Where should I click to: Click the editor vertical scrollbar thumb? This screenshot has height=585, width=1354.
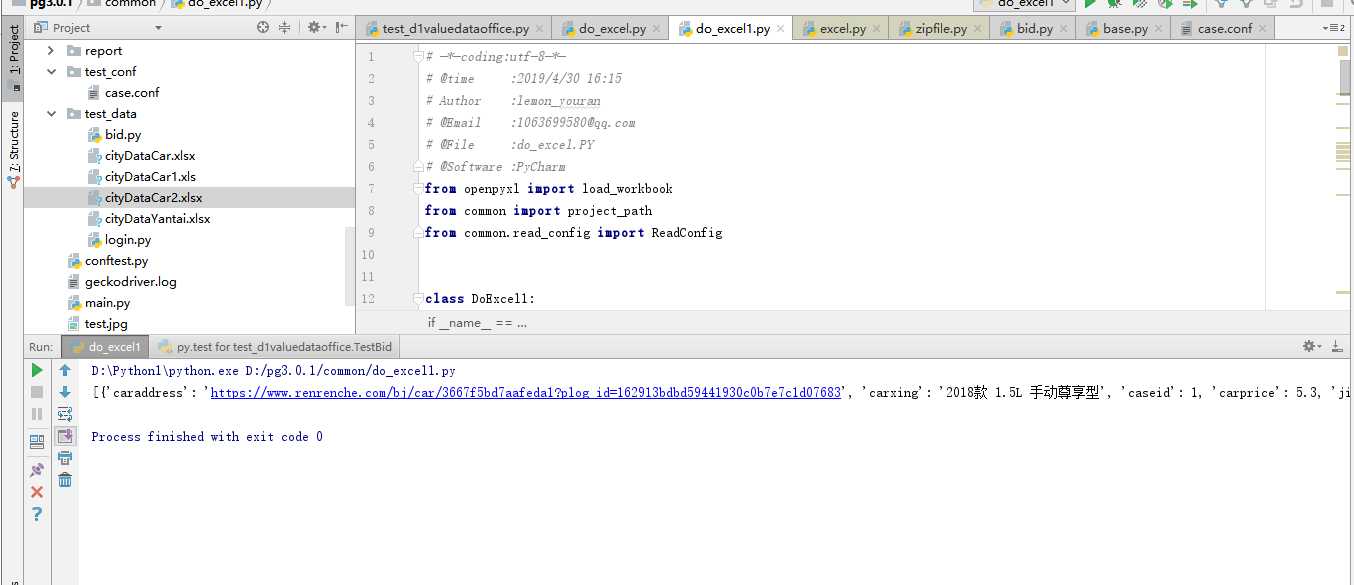point(1345,77)
